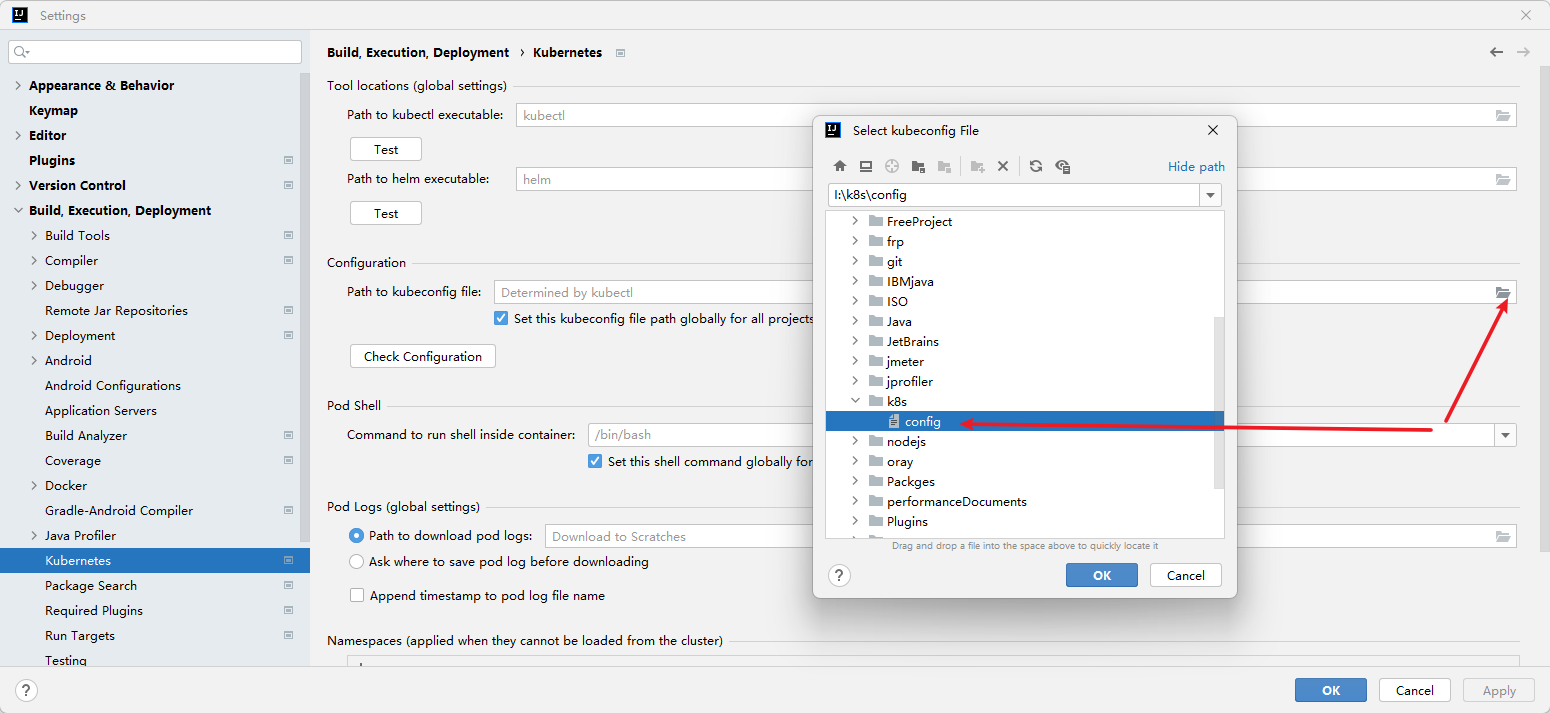Select Docker in the settings tree
1550x713 pixels.
click(x=66, y=485)
